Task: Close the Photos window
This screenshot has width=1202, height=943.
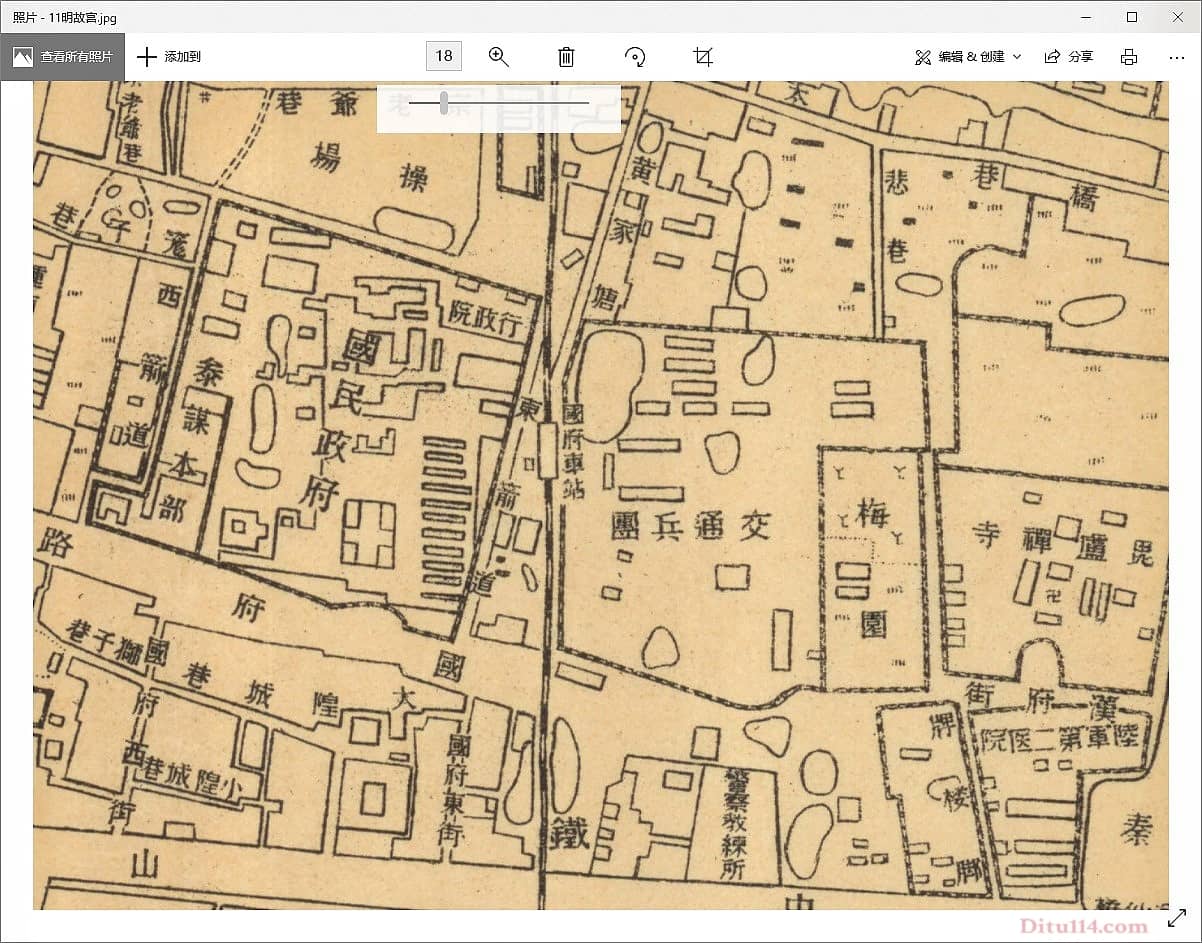Action: pyautogui.click(x=1178, y=17)
